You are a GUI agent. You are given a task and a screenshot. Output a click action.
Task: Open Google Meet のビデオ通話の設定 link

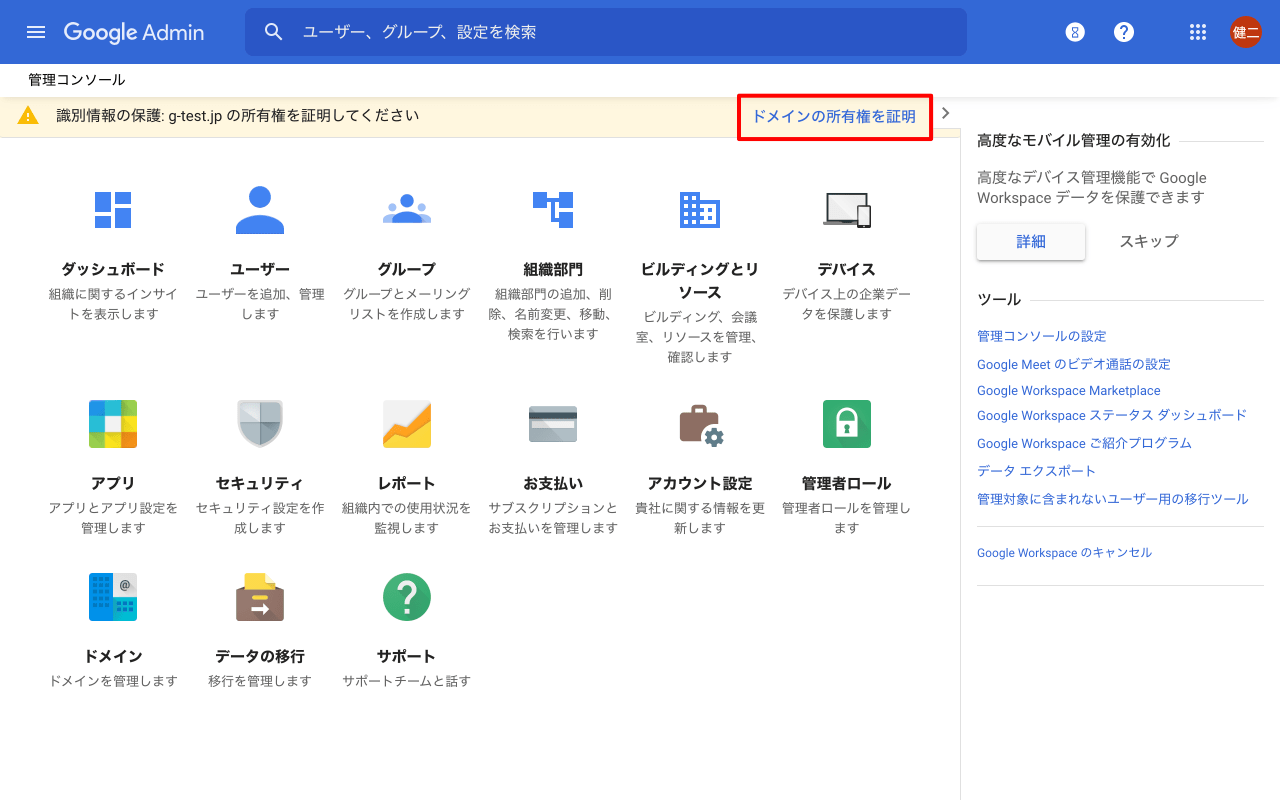point(1074,364)
